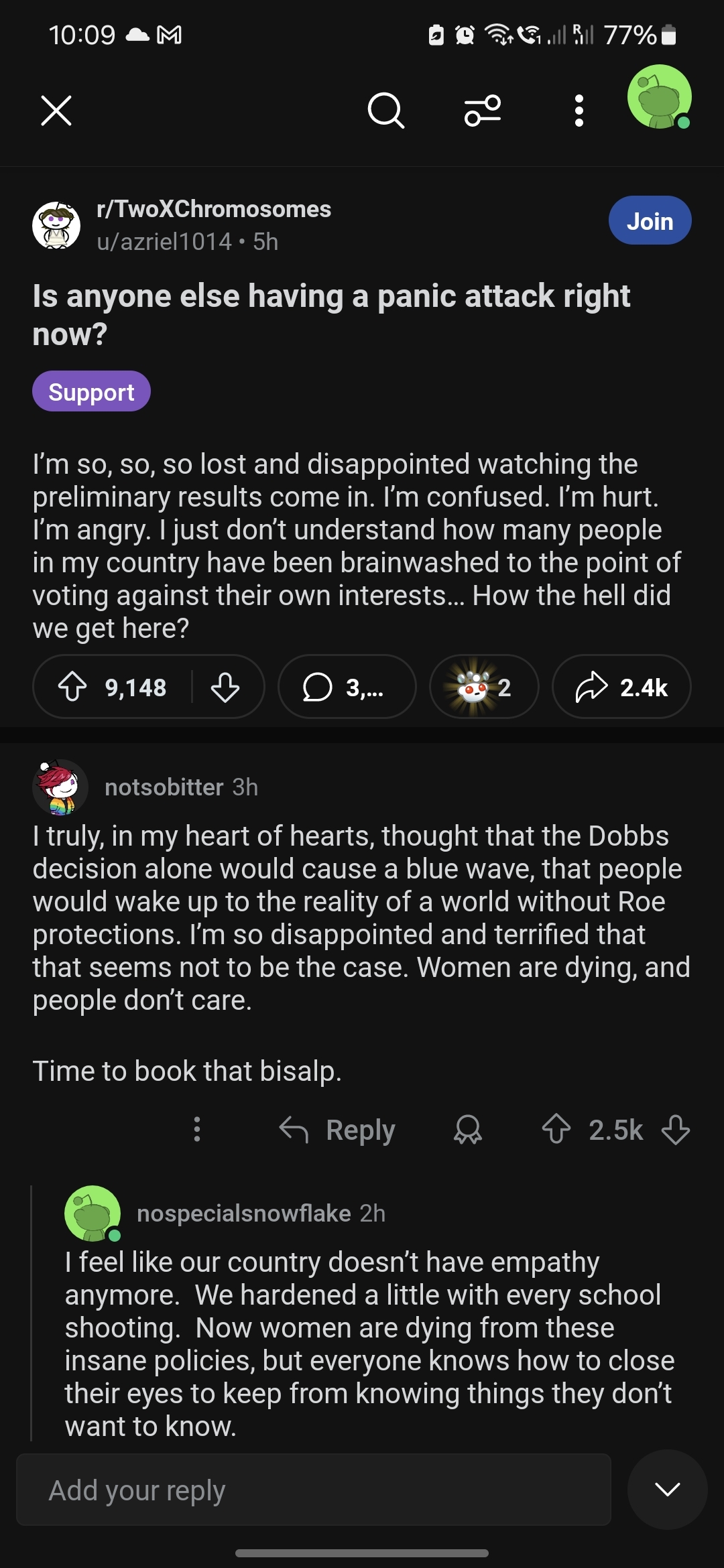The image size is (724, 1568).
Task: Give an award to notsobitter's comment
Action: tap(467, 1130)
